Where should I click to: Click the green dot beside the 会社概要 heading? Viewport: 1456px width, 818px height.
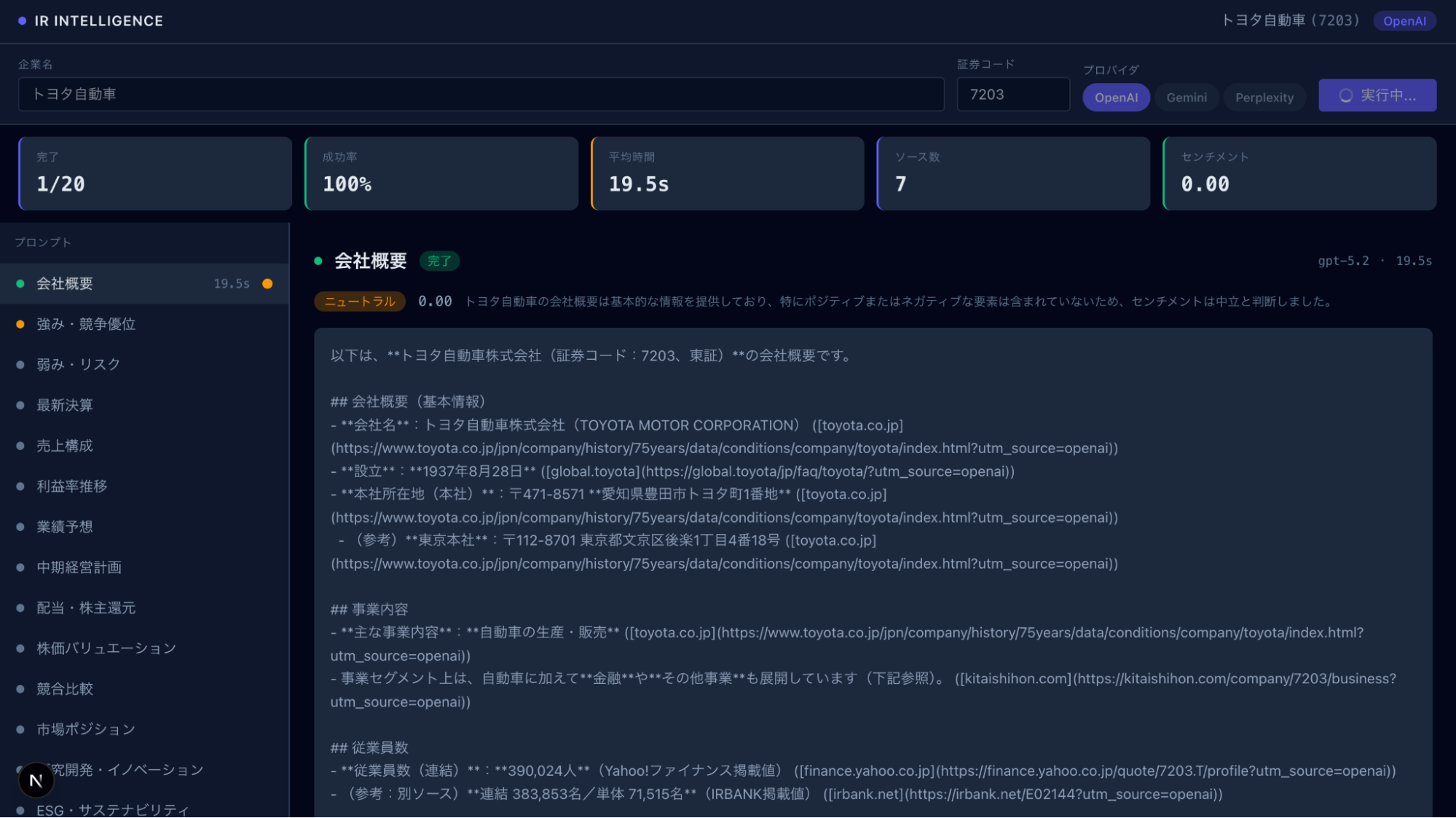[x=318, y=260]
